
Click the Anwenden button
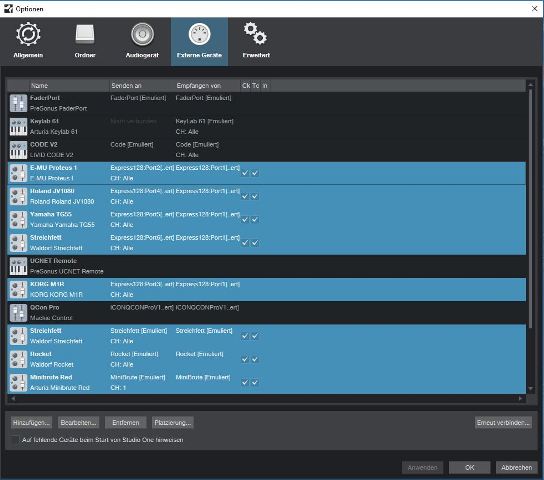(x=422, y=468)
